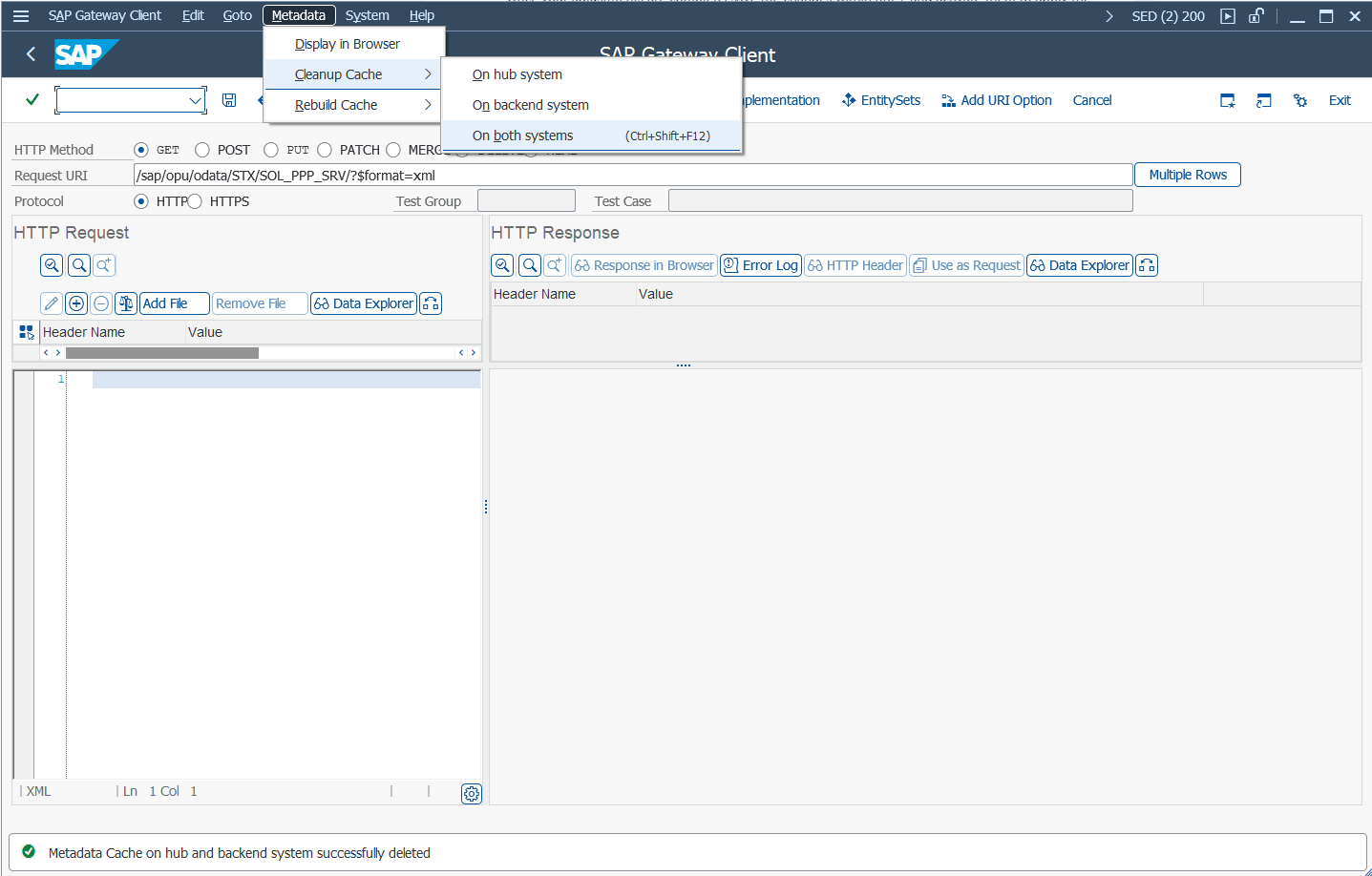Select HTTP protocol radio button

tap(141, 201)
